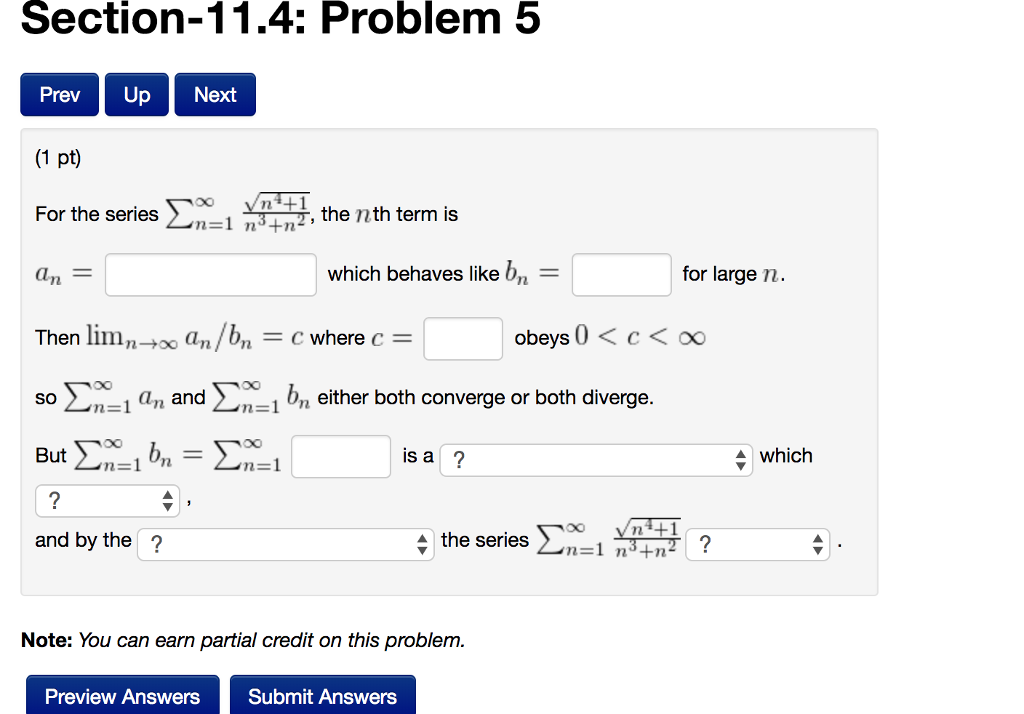Click the Prev navigation button
Image resolution: width=1024 pixels, height=714 pixels.
coord(59,94)
